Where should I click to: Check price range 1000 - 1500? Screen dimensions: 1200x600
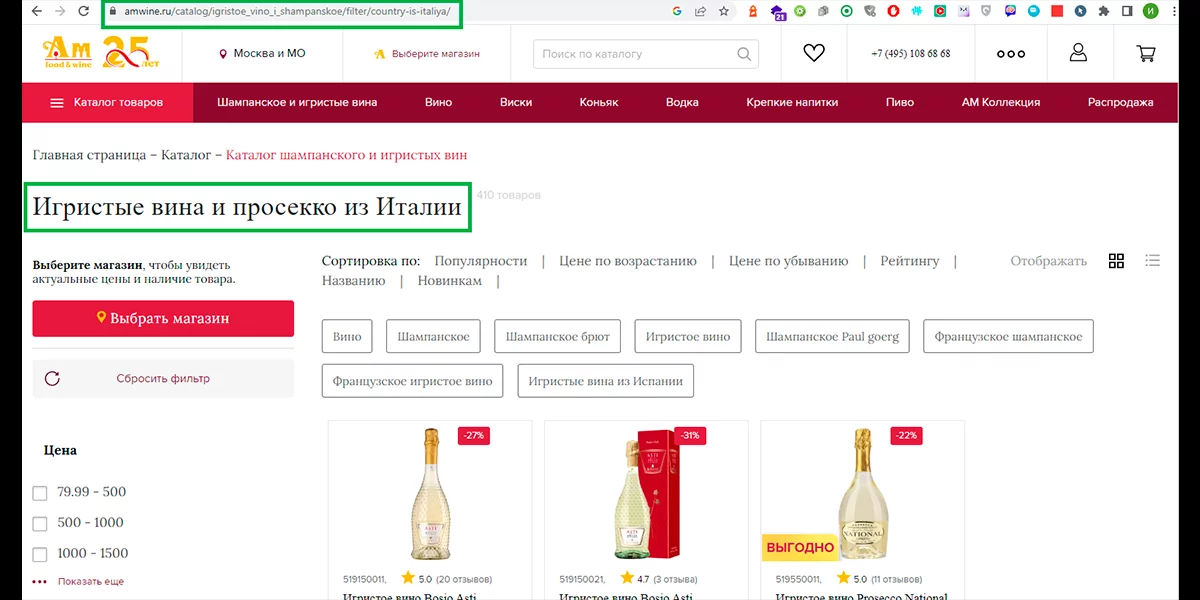click(40, 554)
